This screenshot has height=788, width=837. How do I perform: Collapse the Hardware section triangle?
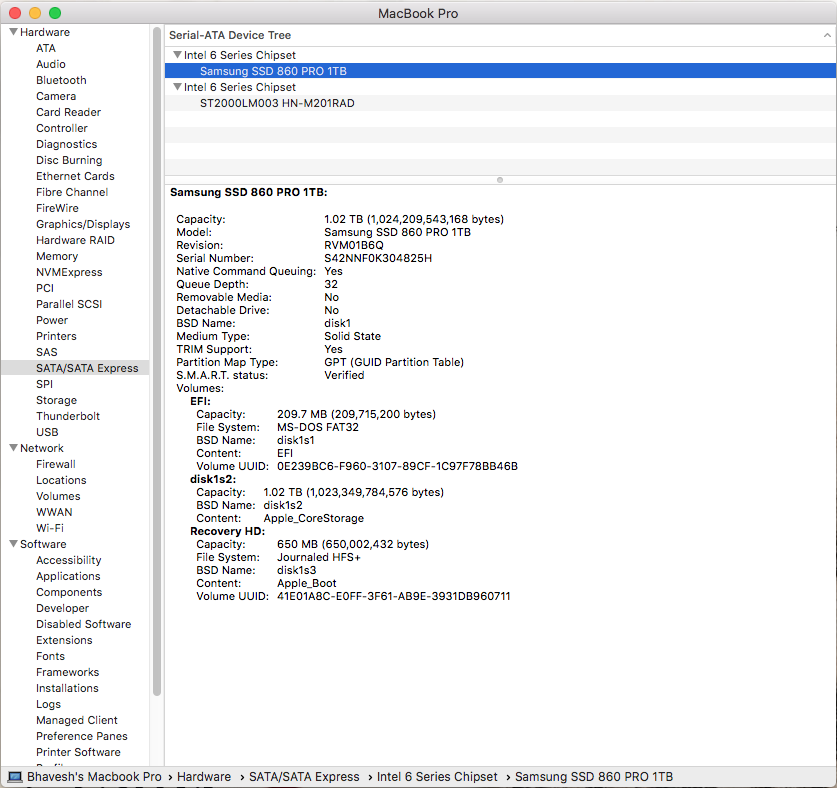point(14,32)
